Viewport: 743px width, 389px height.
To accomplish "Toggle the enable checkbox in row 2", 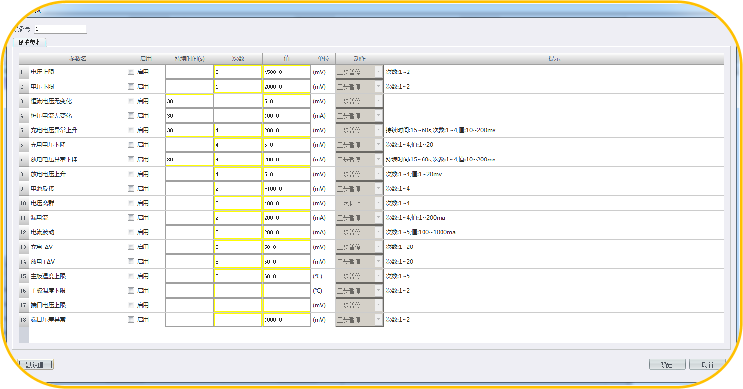I will [x=131, y=87].
